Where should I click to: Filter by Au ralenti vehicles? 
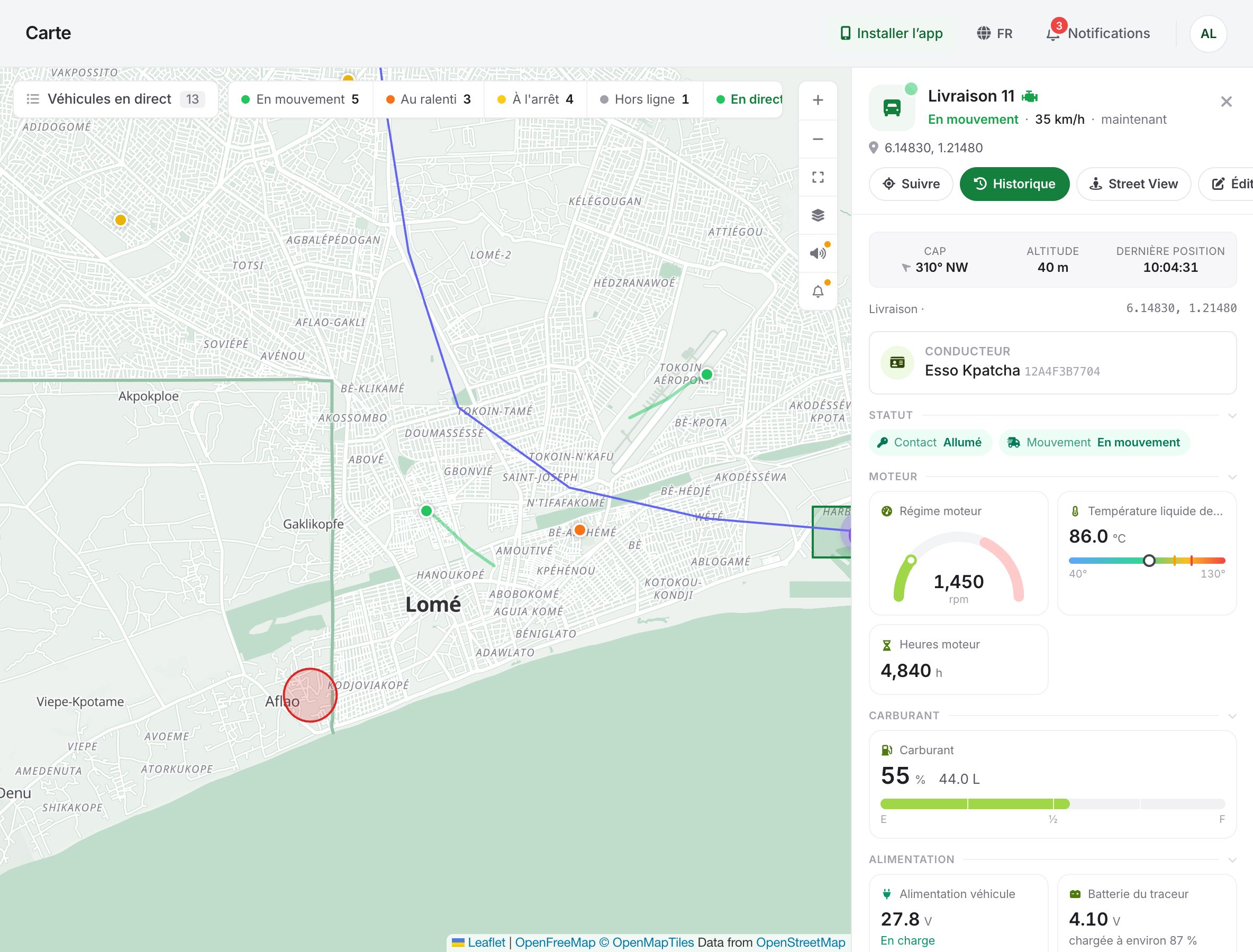[x=429, y=99]
